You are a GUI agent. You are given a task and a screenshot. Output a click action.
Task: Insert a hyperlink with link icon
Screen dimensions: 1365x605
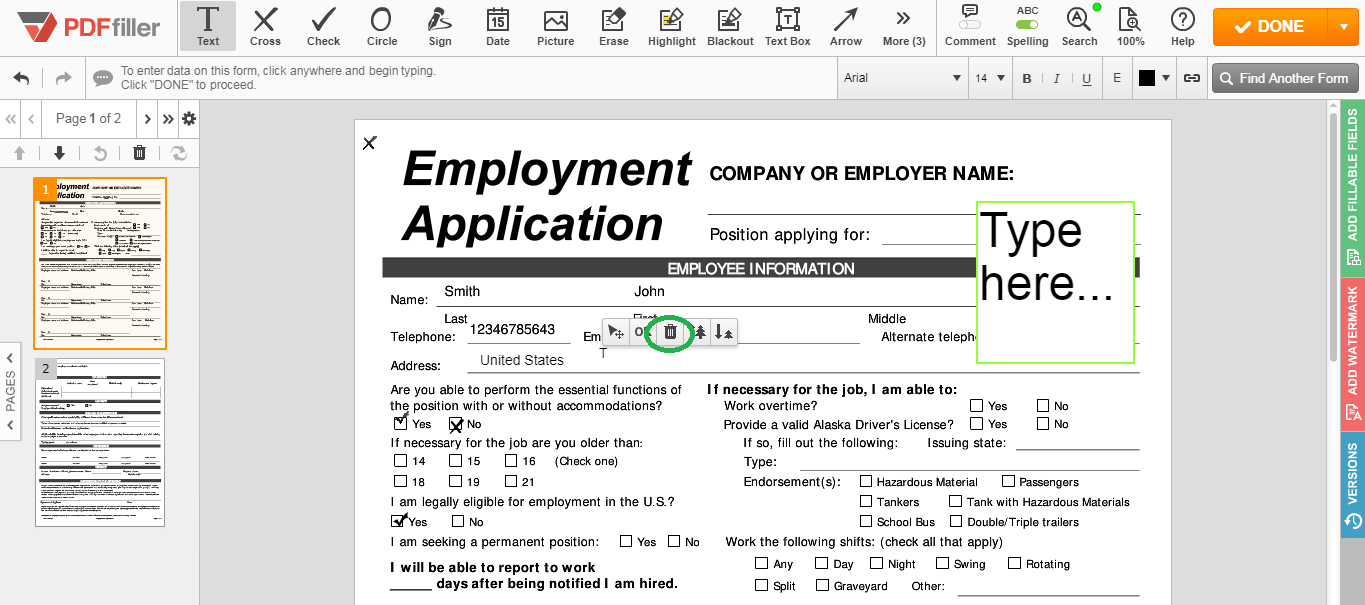(1191, 78)
